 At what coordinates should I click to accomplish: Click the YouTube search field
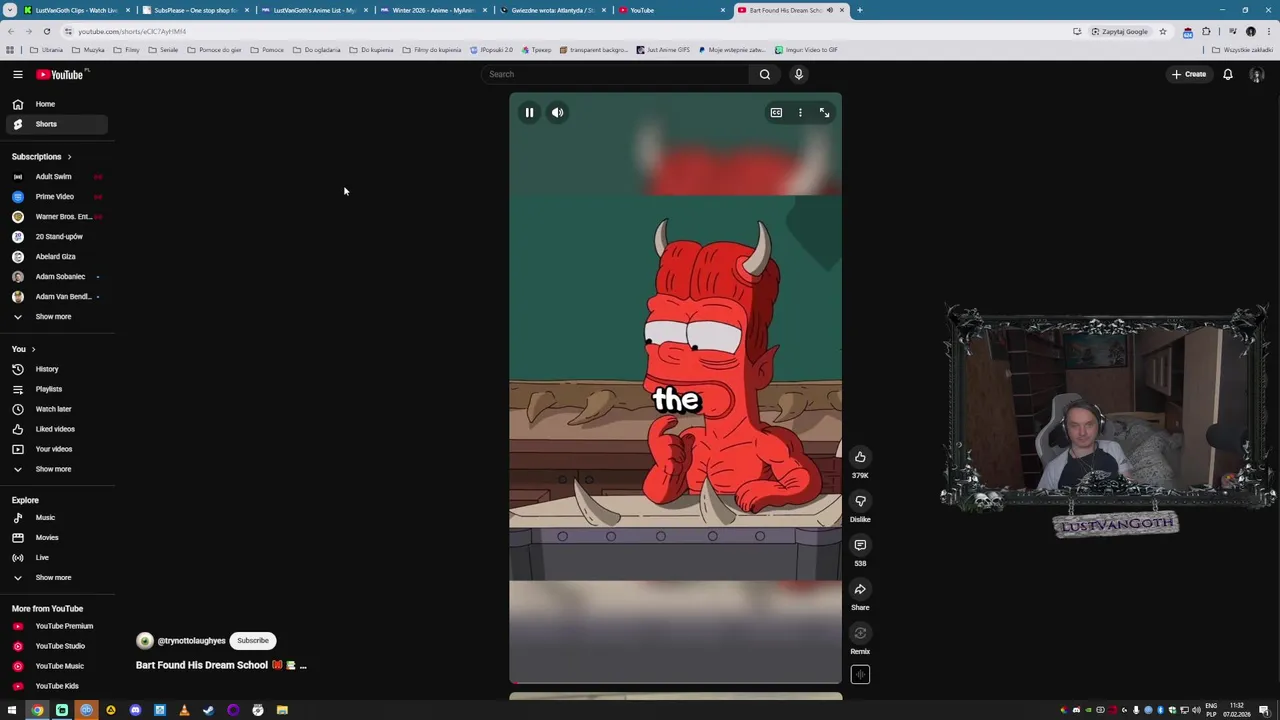click(x=615, y=74)
